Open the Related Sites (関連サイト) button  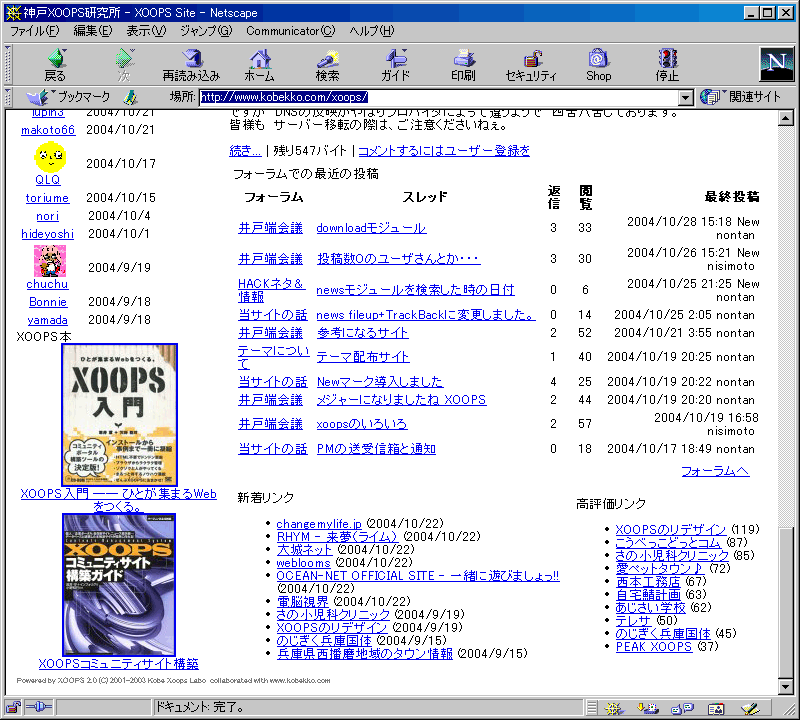[741, 96]
